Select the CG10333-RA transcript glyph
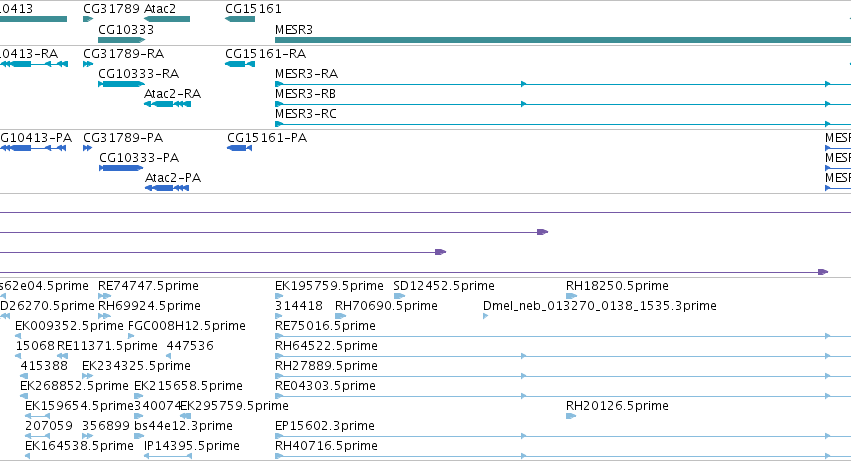This screenshot has width=851, height=461. (x=122, y=84)
